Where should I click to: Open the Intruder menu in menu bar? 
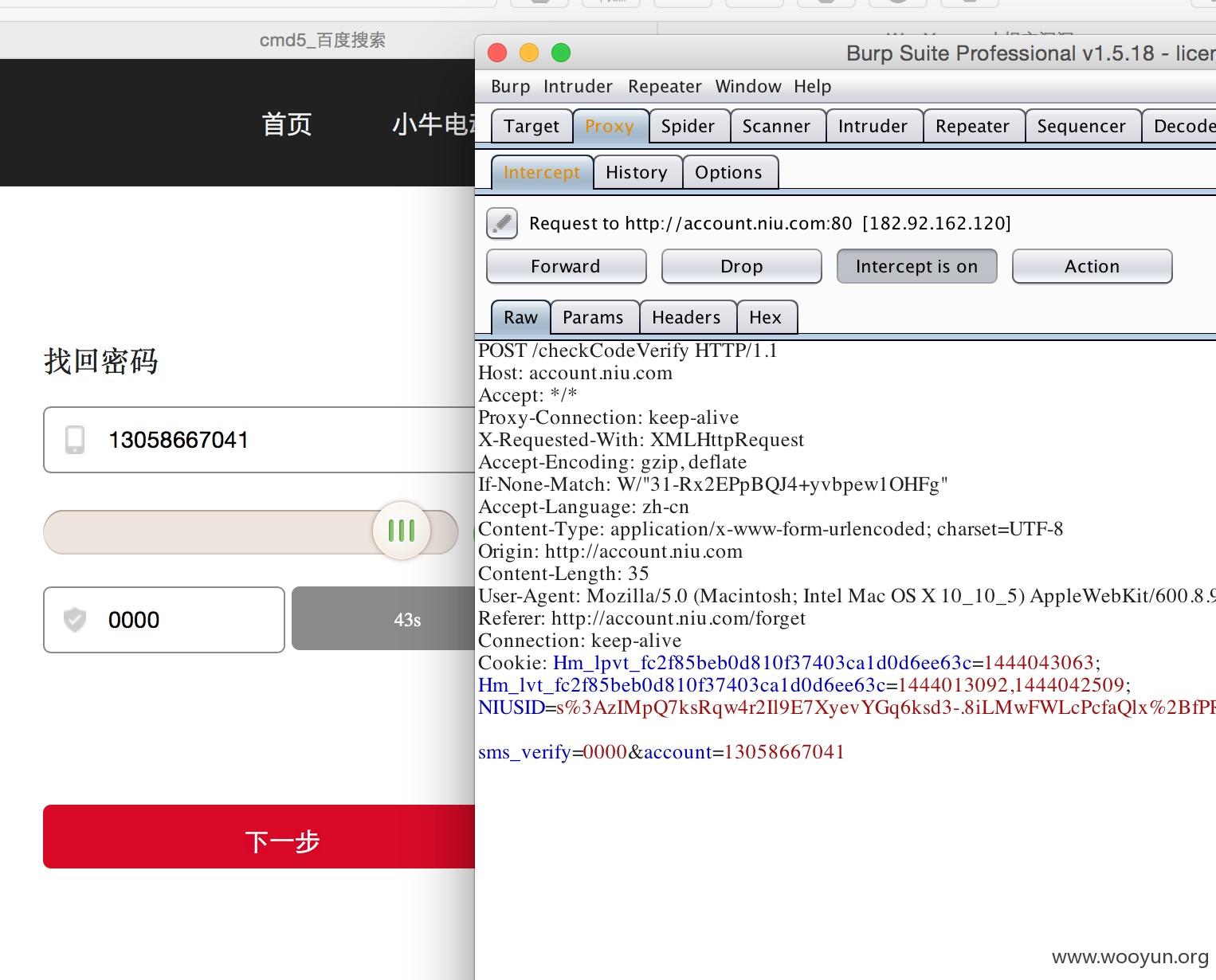click(578, 86)
